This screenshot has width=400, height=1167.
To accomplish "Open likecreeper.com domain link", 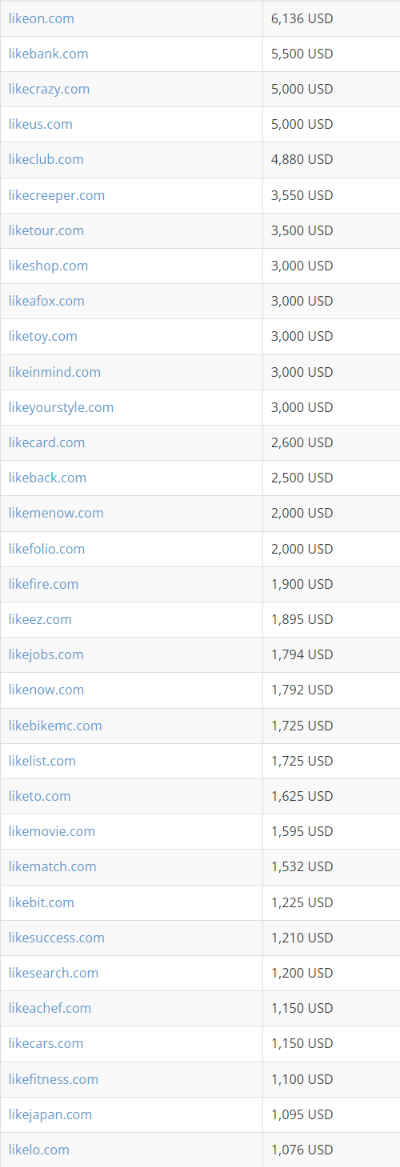I will [57, 196].
